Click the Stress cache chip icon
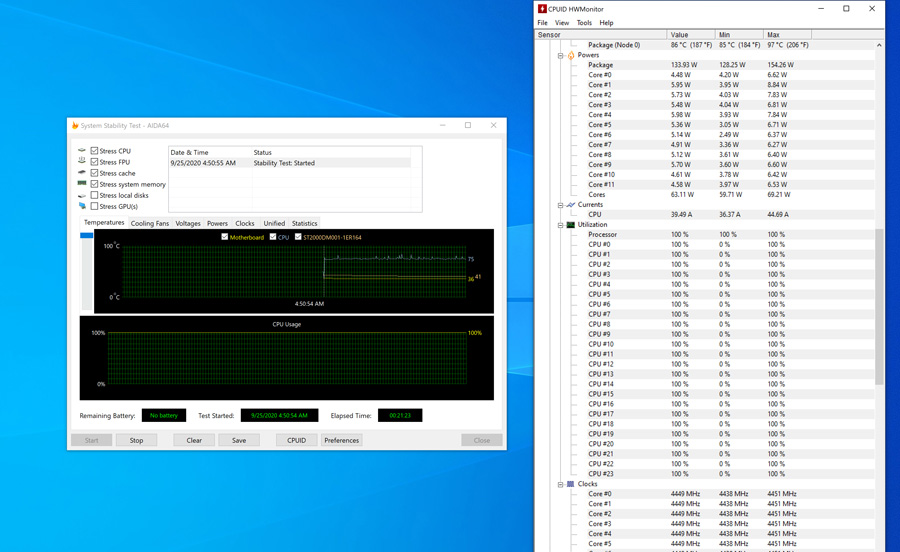 (82, 172)
